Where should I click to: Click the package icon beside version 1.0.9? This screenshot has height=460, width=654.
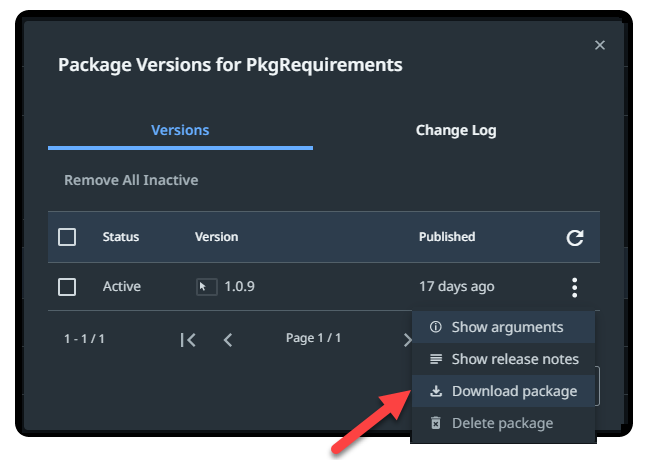[206, 287]
